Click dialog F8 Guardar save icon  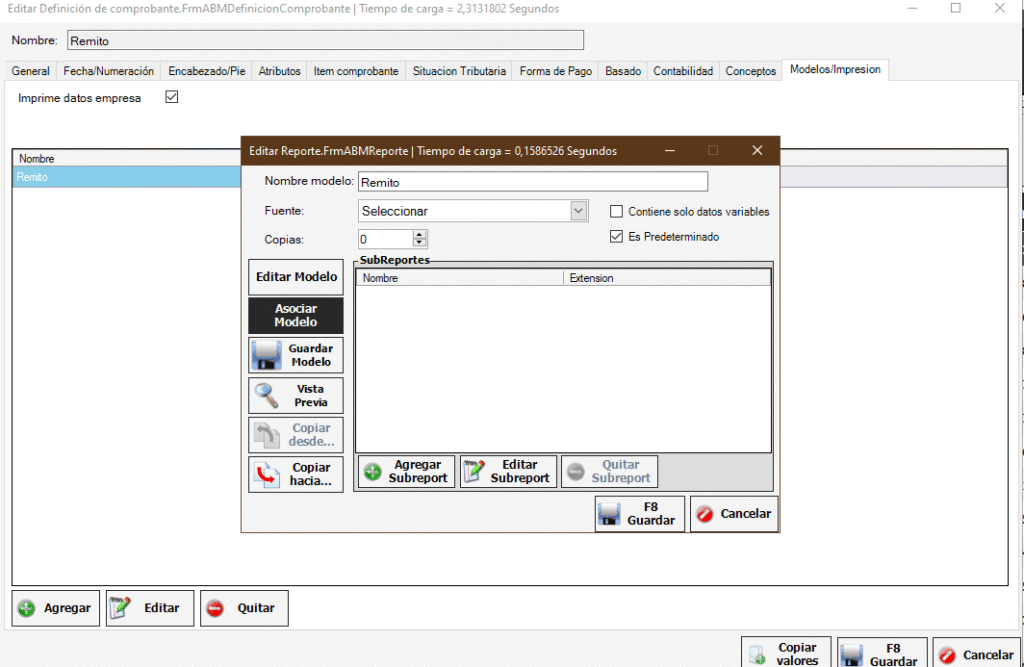609,515
